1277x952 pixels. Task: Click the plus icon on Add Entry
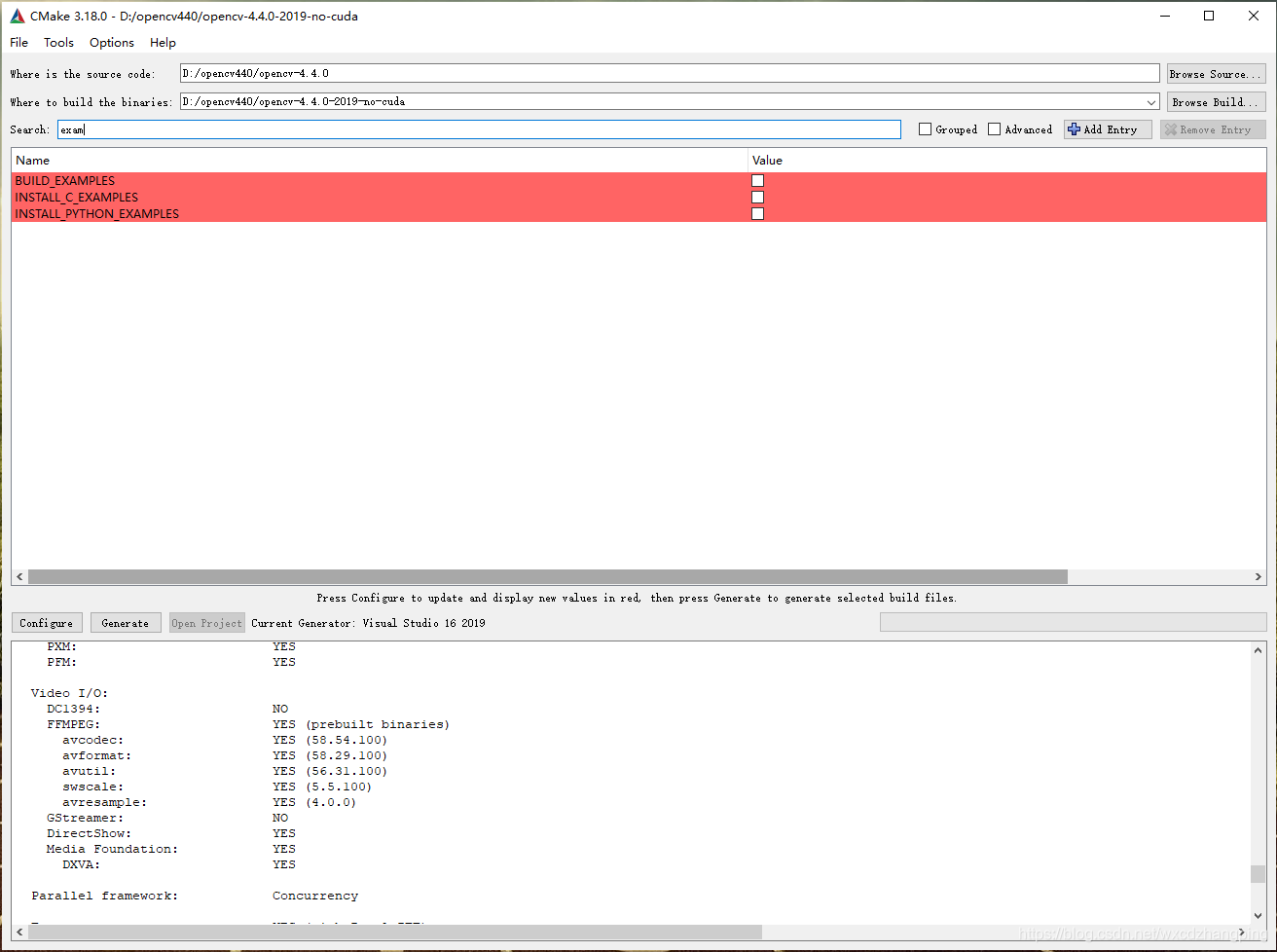click(x=1074, y=129)
